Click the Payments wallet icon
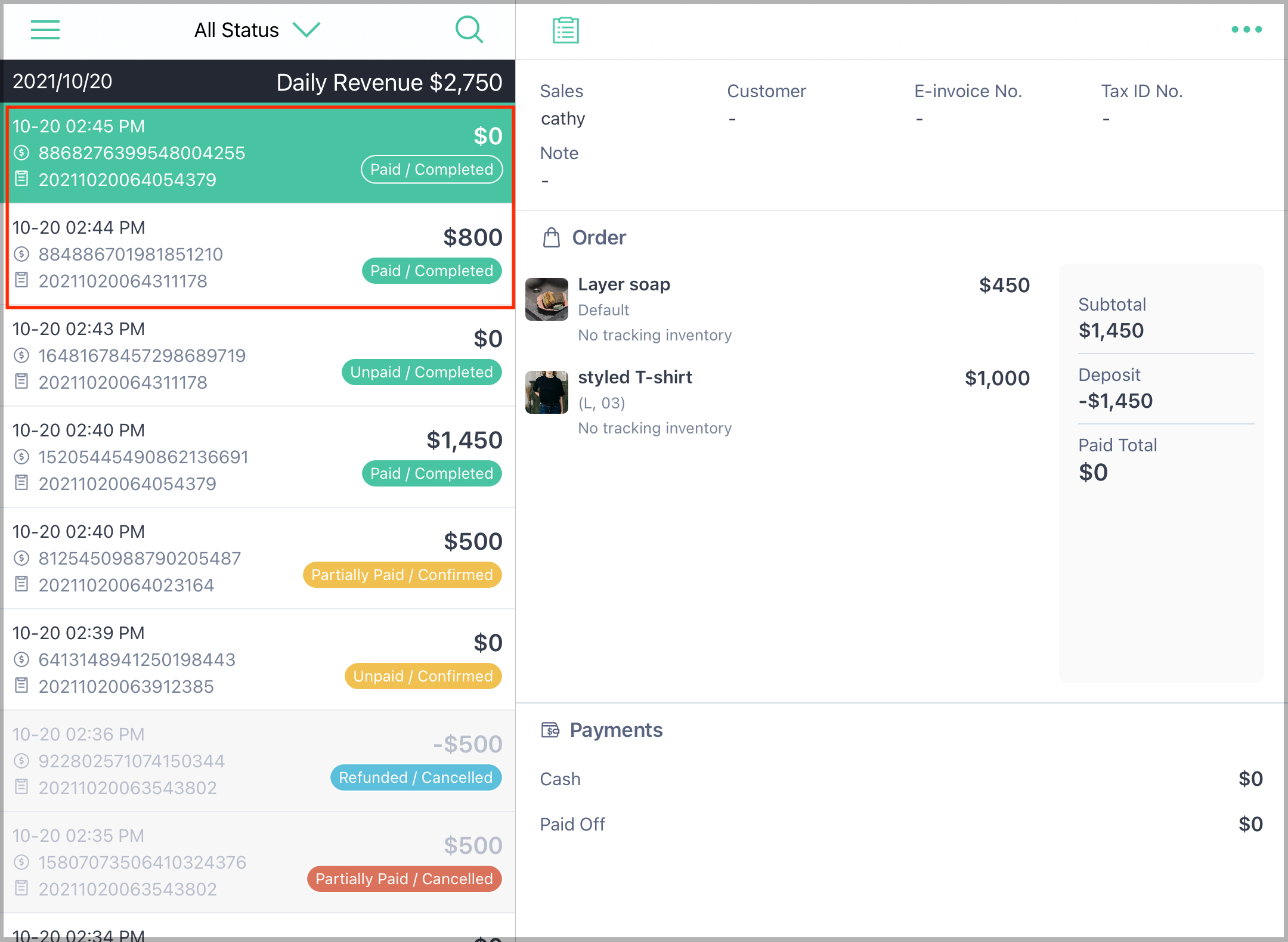This screenshot has width=1288, height=942. pyautogui.click(x=550, y=730)
